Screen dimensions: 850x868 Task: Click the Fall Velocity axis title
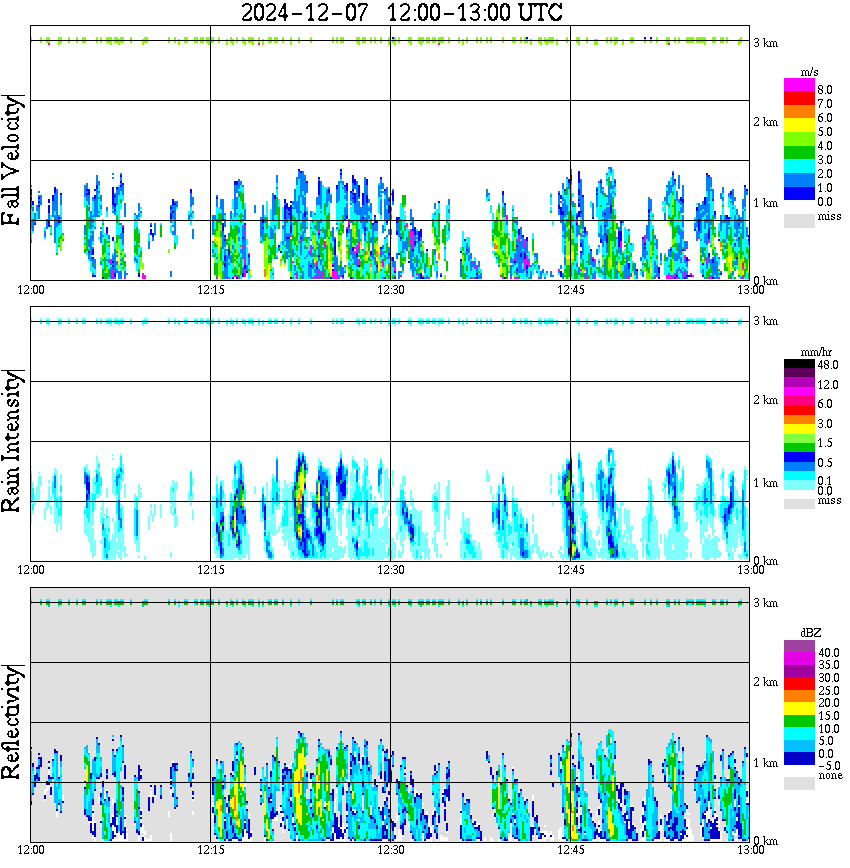pyautogui.click(x=12, y=161)
